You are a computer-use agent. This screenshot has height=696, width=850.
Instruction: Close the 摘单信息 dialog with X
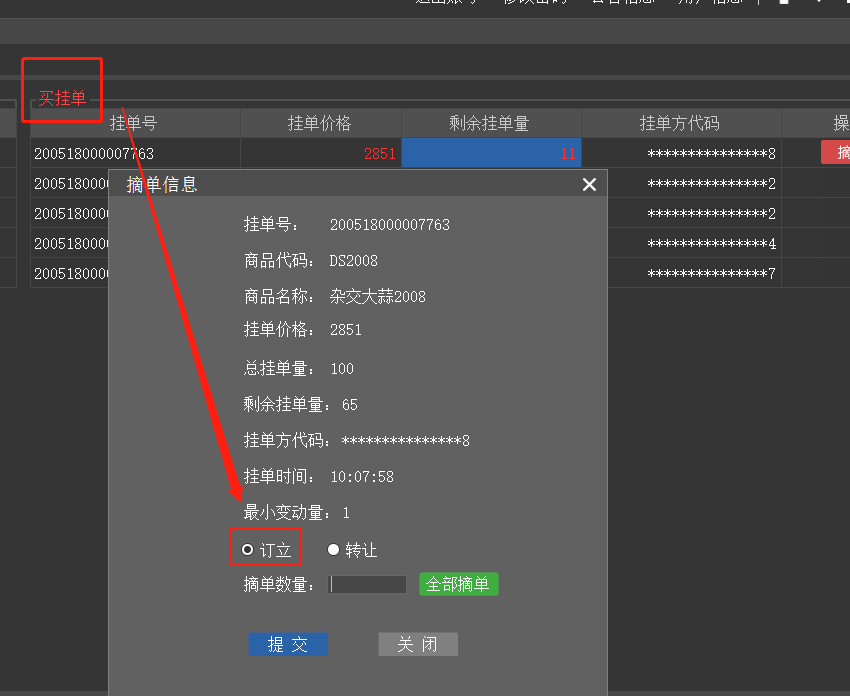[x=589, y=184]
